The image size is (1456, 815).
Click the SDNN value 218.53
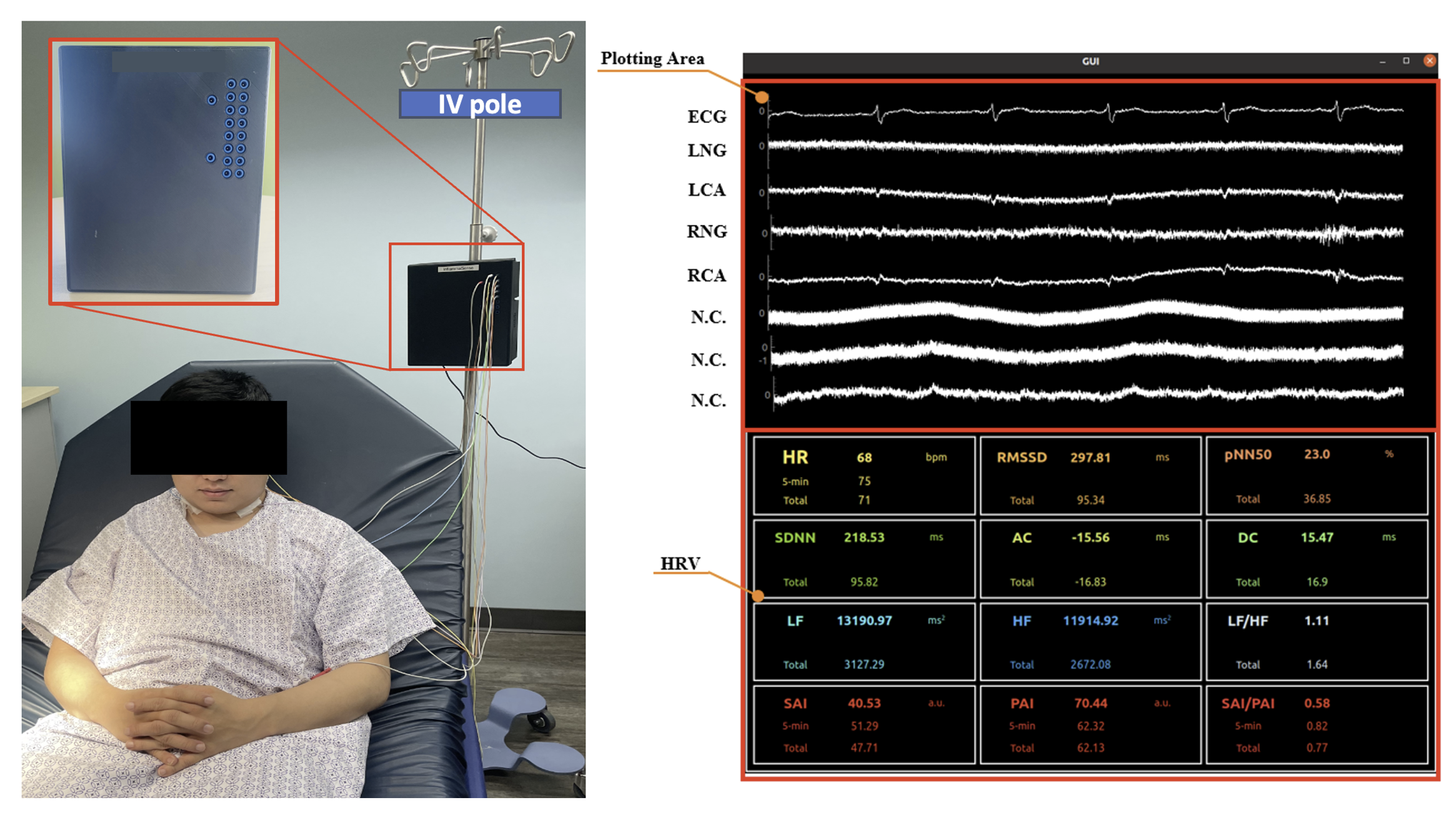(x=864, y=537)
